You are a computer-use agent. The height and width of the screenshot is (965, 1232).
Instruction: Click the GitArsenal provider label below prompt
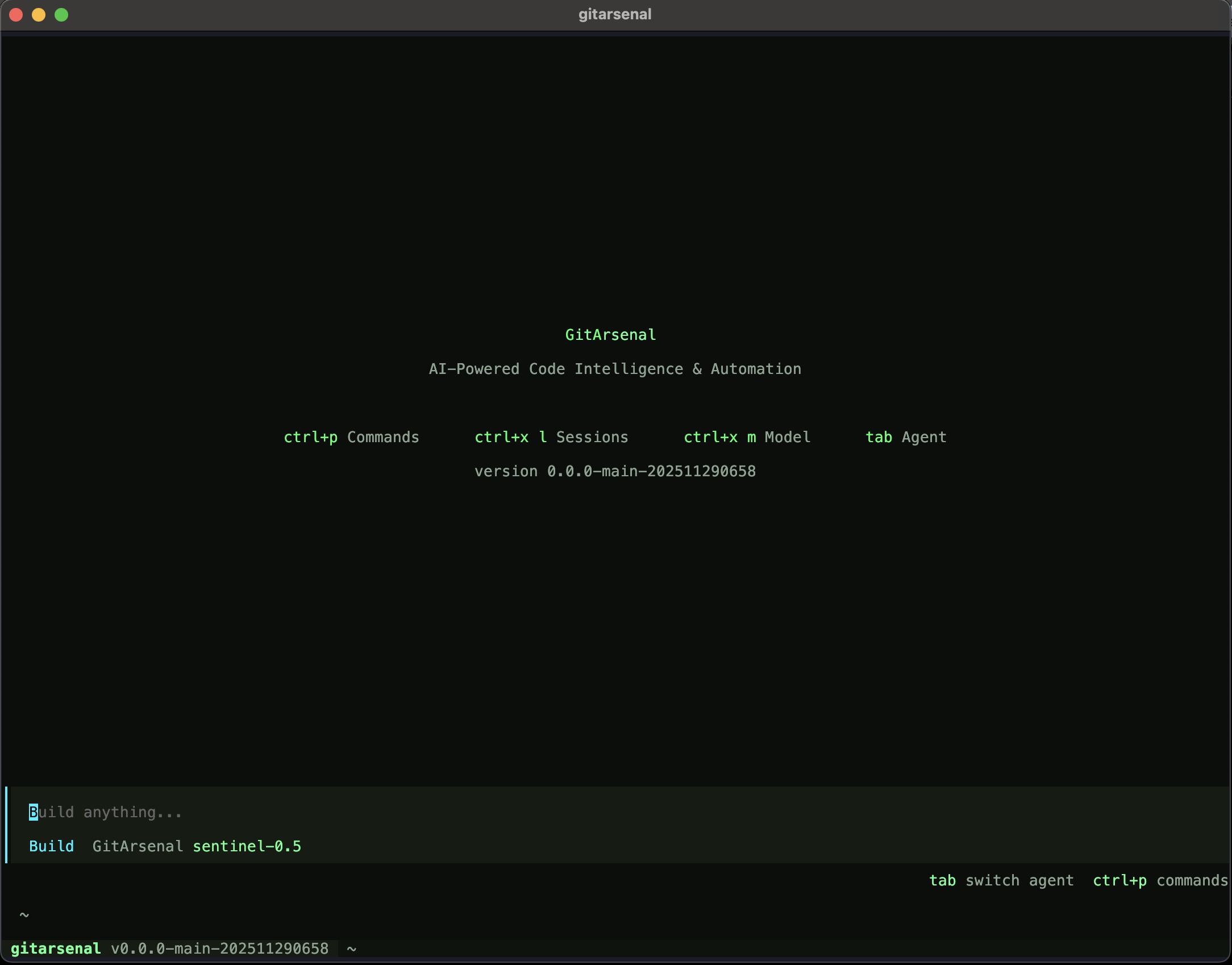click(138, 846)
